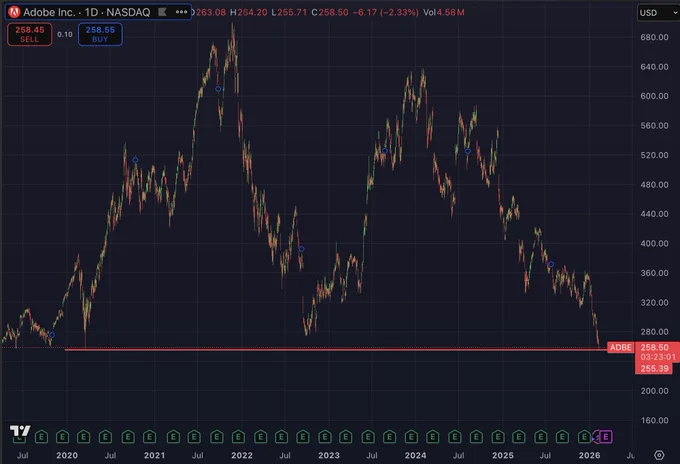Viewport: 680px width, 464px height.
Task: Click earnings E marker directly above 2020 label
Action: tap(62, 436)
